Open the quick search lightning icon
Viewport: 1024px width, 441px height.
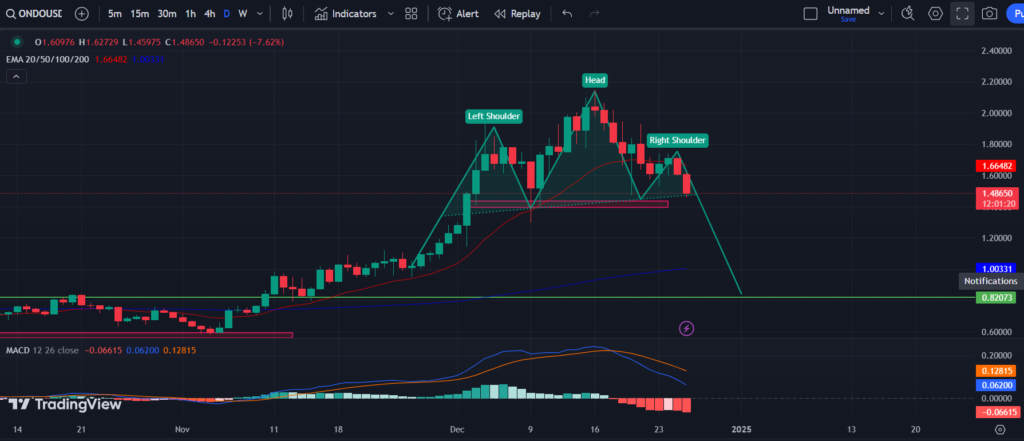point(908,14)
